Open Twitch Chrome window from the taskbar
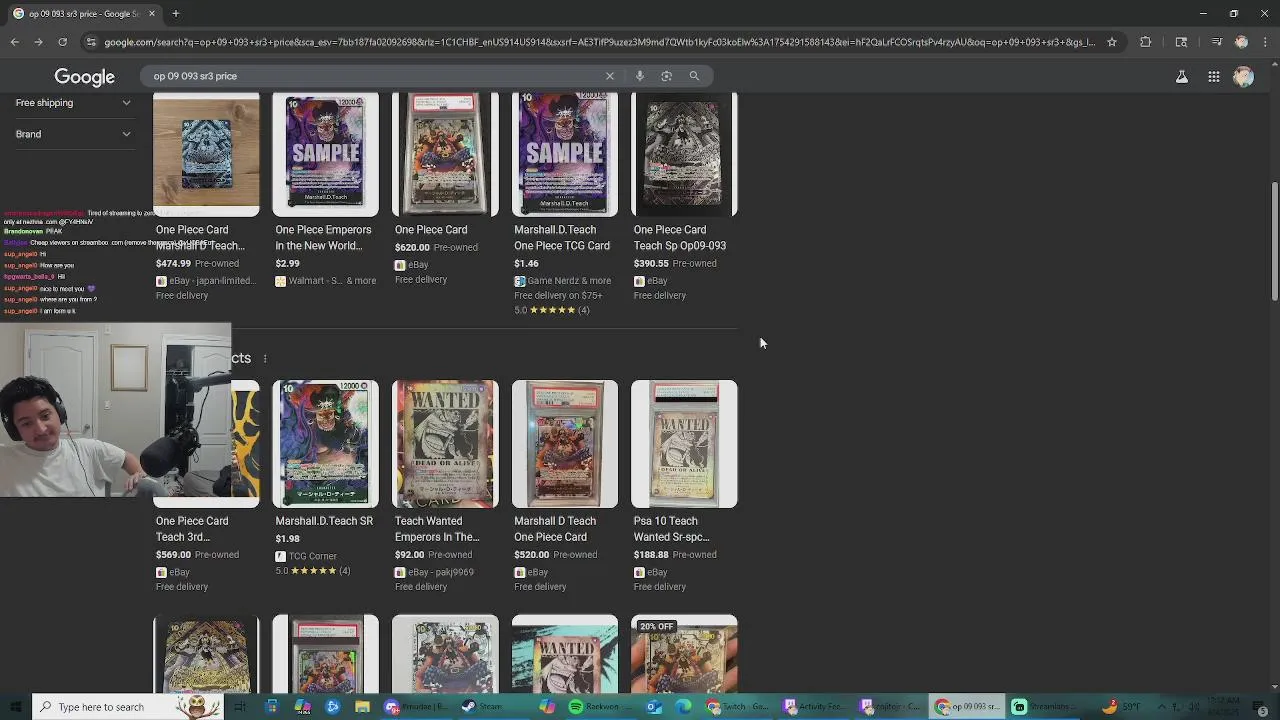 (x=737, y=707)
